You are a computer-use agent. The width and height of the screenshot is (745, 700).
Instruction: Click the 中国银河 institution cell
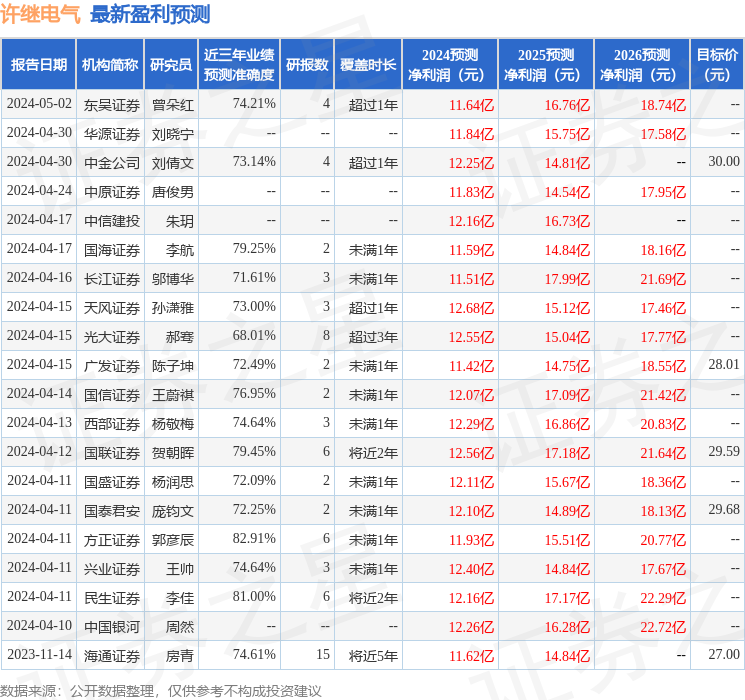[x=112, y=627]
